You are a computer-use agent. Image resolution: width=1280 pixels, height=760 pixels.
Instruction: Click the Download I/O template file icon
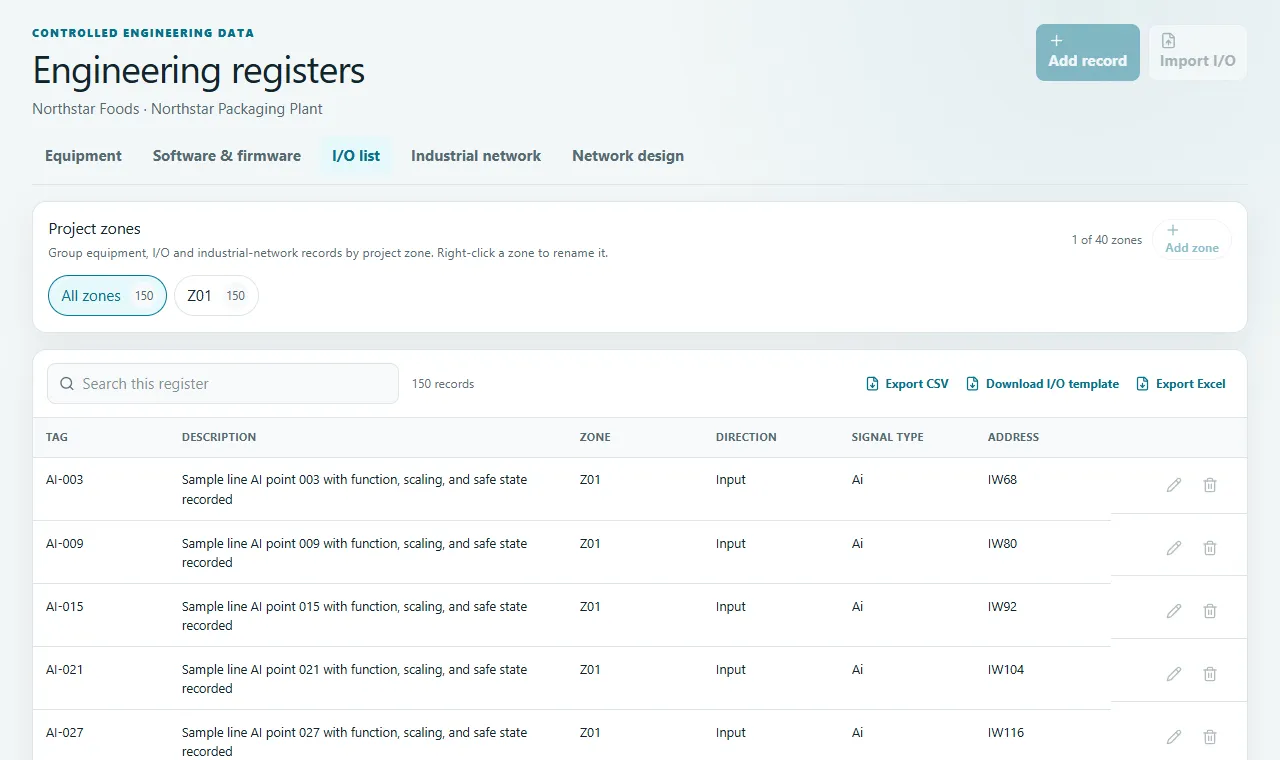[x=973, y=384]
